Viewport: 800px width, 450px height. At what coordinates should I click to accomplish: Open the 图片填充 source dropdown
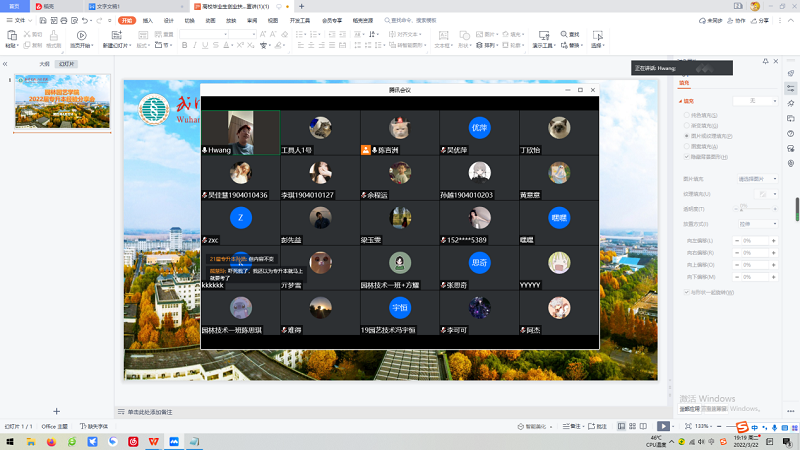tap(757, 178)
